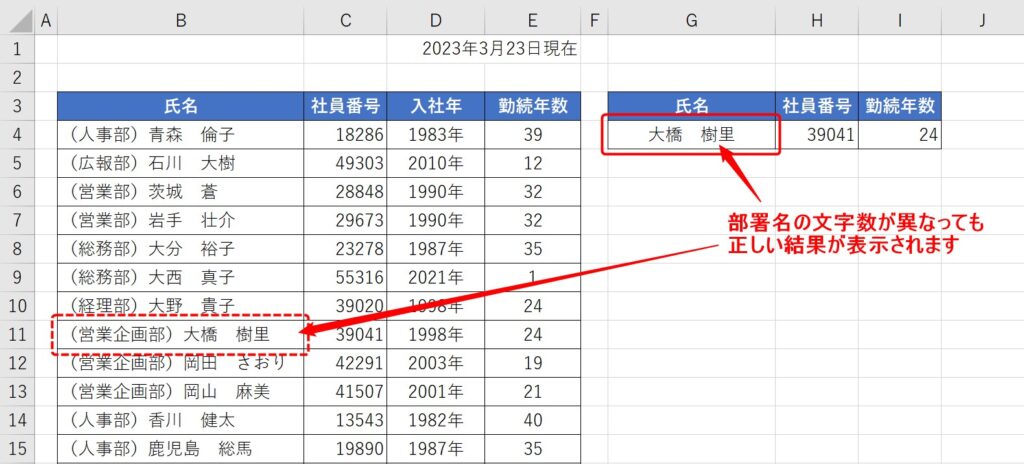Click the 社員番号 header cell in column C
Image resolution: width=1024 pixels, height=464 pixels.
[345, 106]
